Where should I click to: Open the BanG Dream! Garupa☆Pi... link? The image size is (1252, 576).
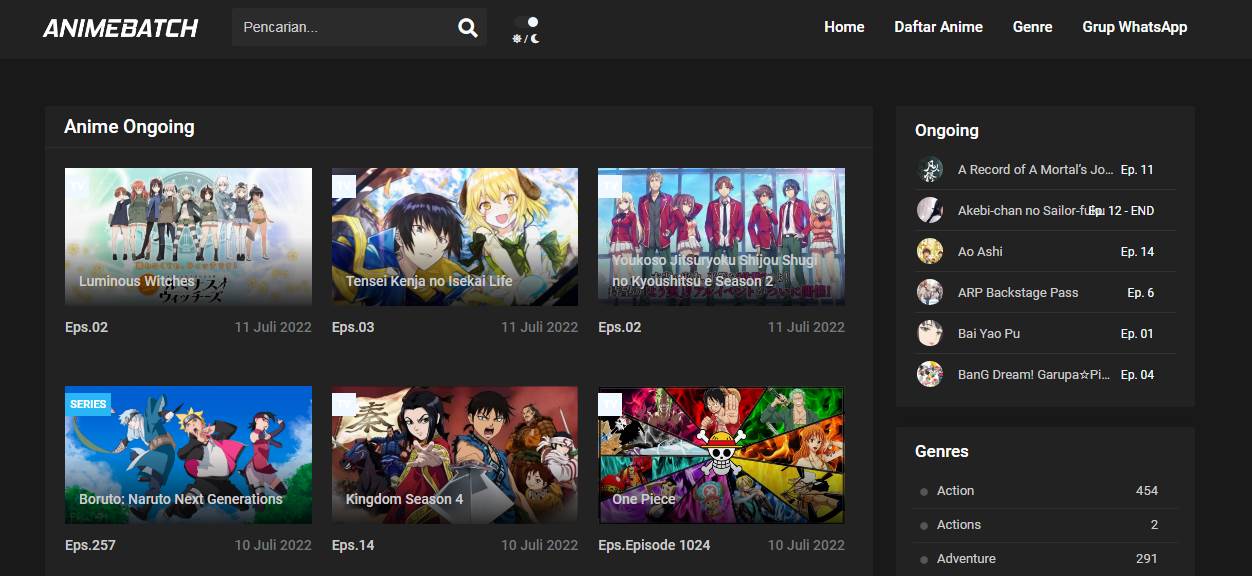pos(1034,374)
